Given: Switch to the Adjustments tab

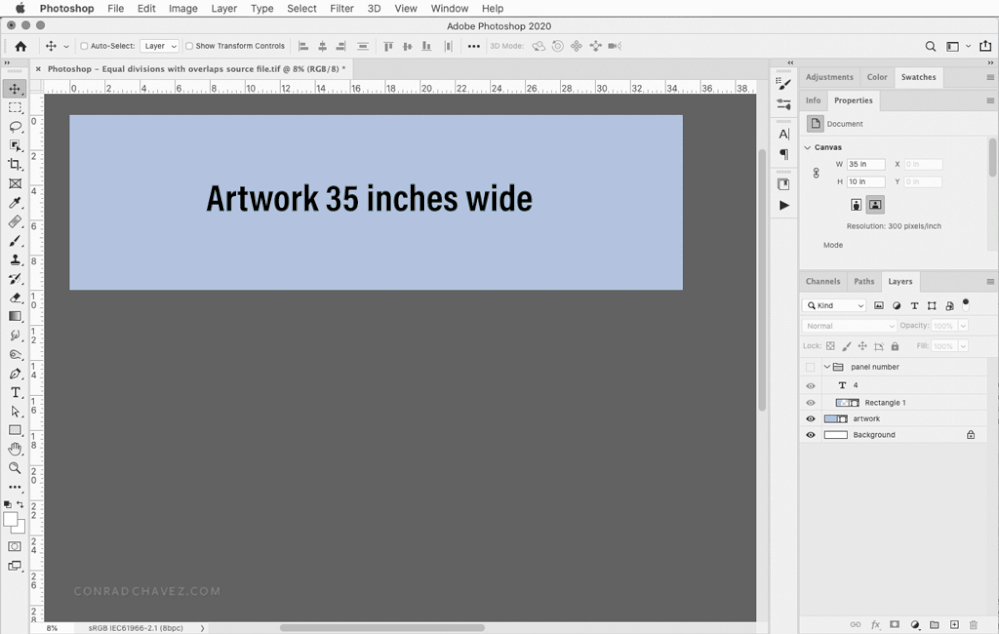Looking at the screenshot, I should point(829,77).
